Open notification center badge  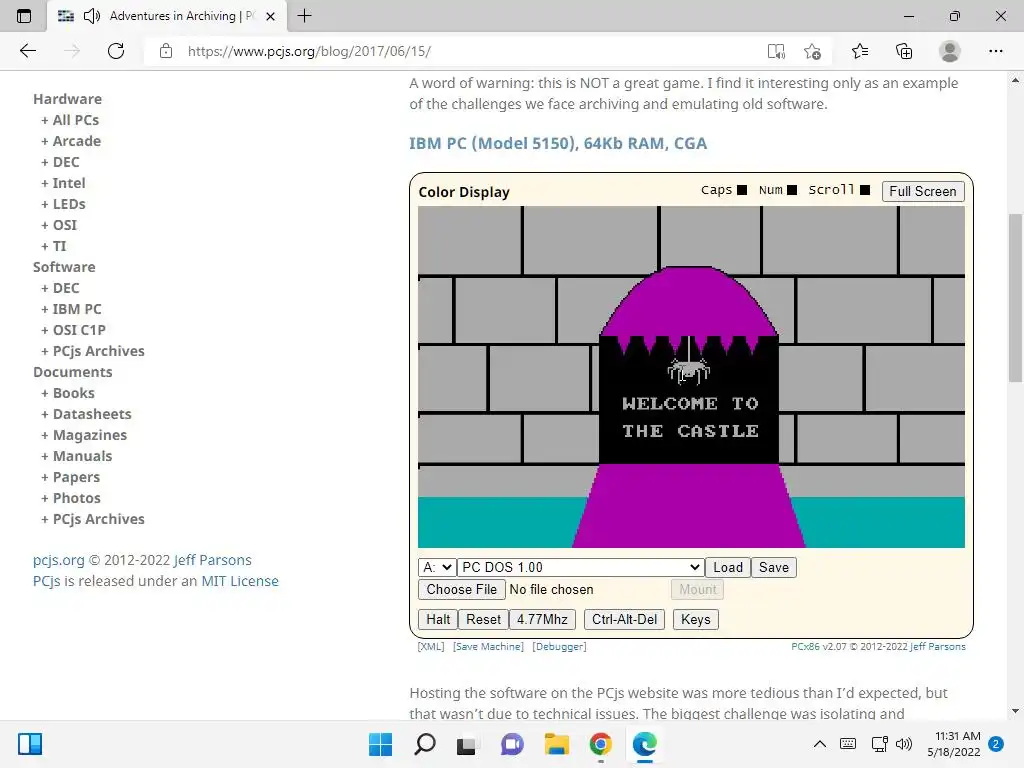[995, 744]
